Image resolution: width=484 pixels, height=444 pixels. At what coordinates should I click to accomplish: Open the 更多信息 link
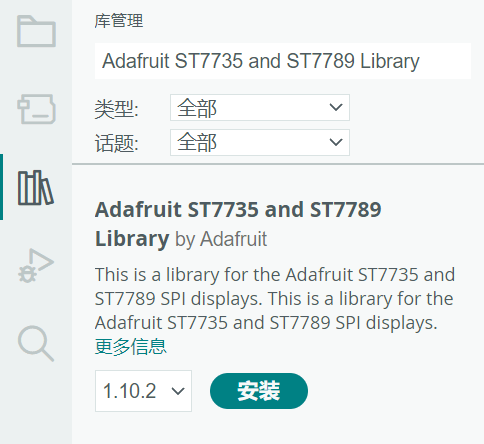click(x=130, y=347)
